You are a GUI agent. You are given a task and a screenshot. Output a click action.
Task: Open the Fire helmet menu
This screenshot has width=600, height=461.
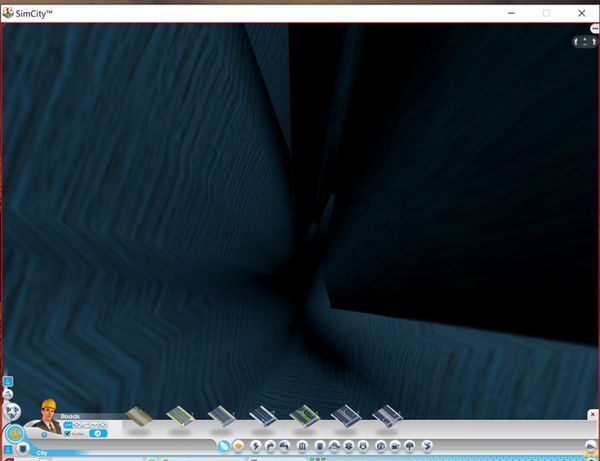click(334, 446)
